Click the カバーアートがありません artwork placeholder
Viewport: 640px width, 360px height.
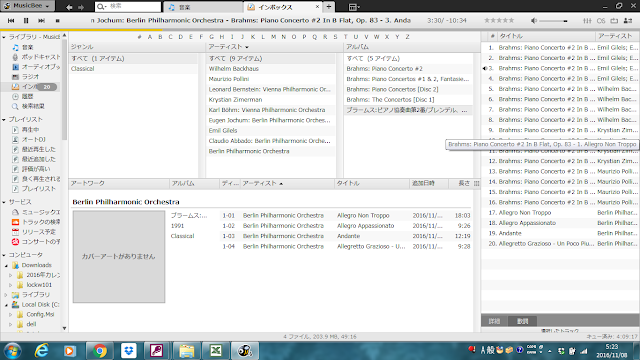[x=119, y=257]
